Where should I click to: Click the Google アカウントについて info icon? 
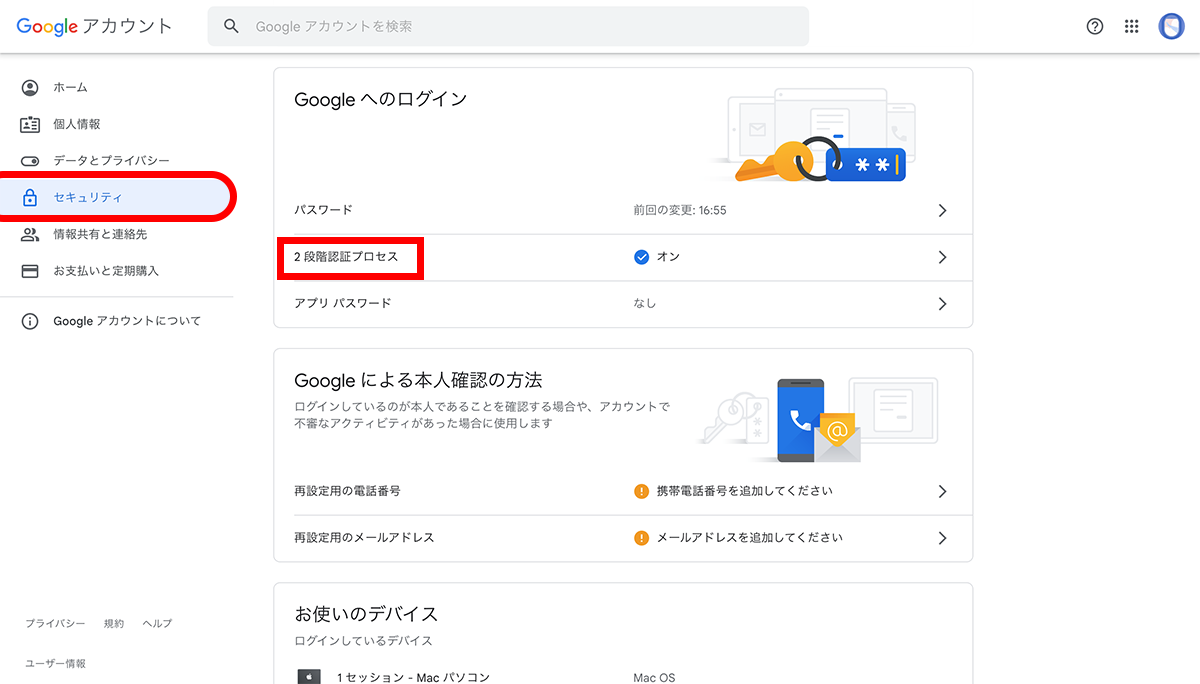[30, 321]
